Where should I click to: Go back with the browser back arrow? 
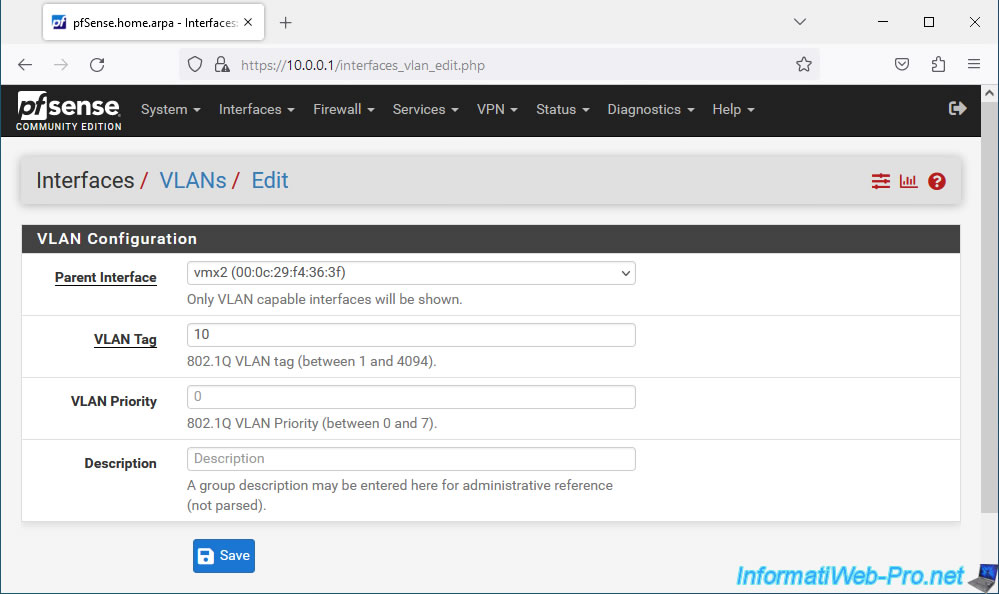tap(25, 65)
